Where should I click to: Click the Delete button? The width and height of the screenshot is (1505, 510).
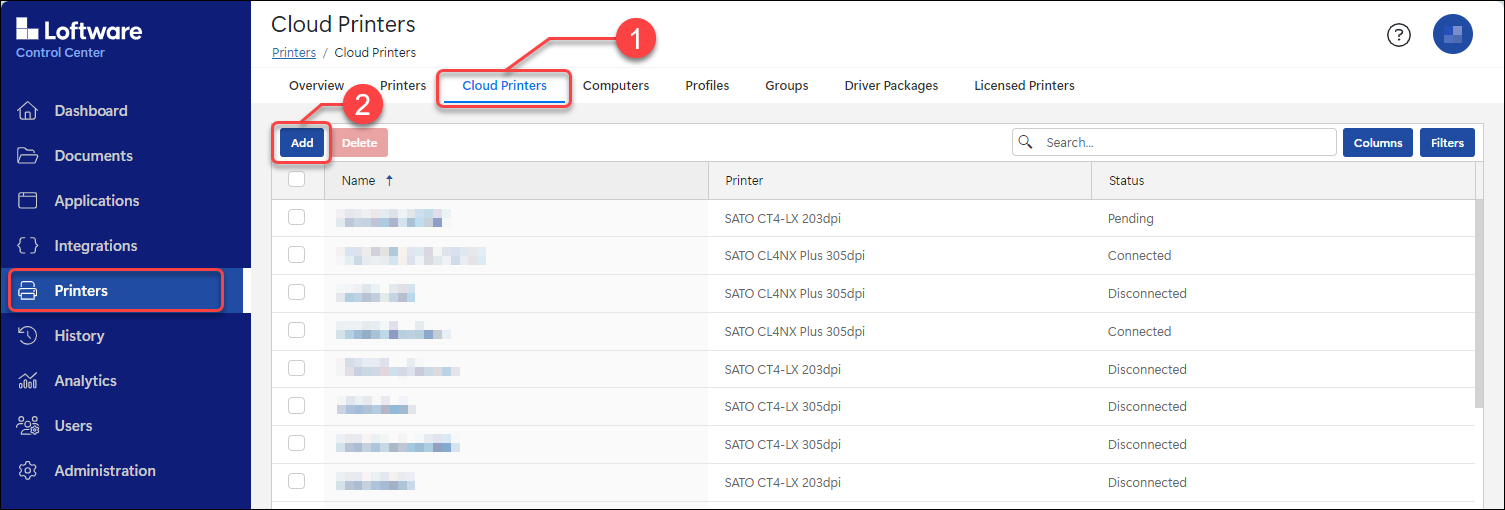[x=360, y=143]
